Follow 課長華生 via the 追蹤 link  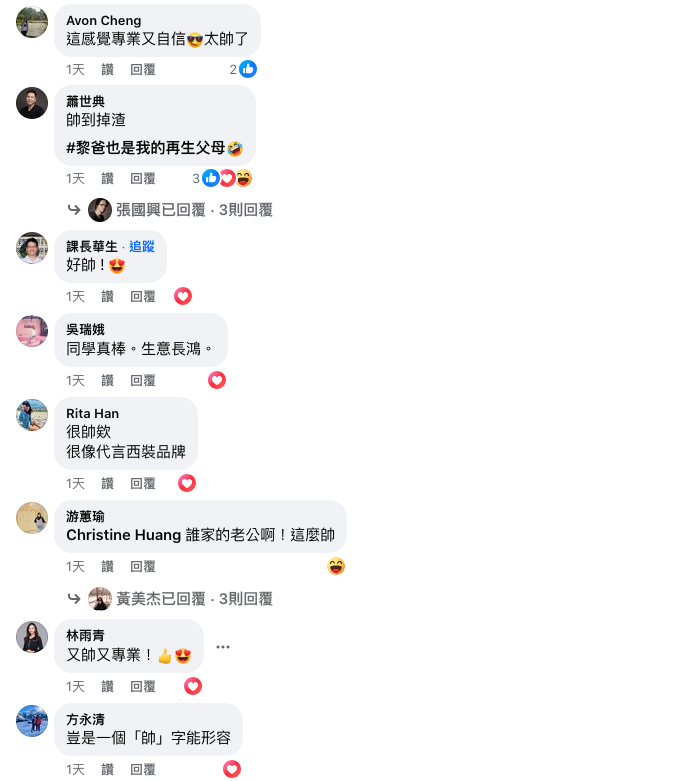142,247
